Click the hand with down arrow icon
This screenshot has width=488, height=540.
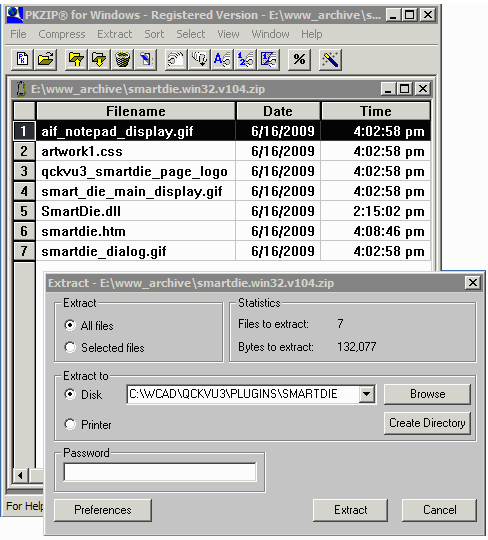(x=199, y=60)
